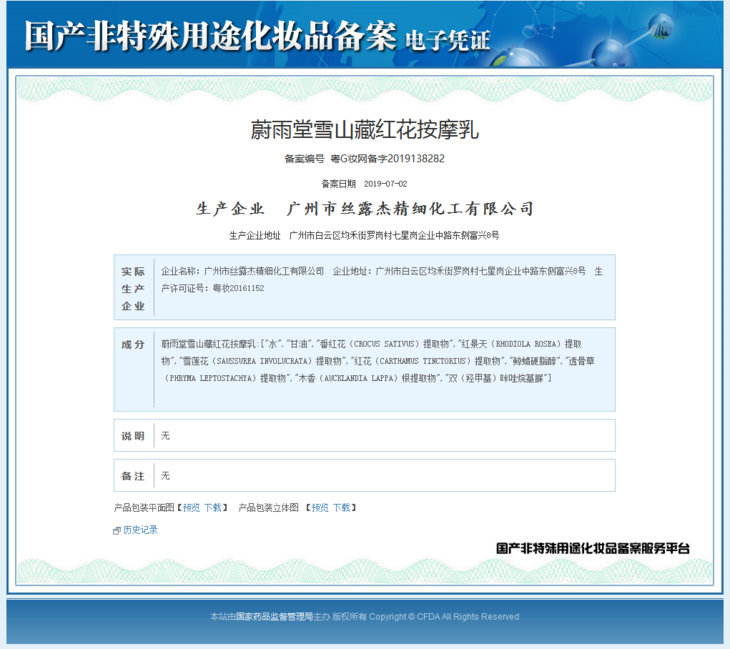The width and height of the screenshot is (730, 649).
Task: Click the 电子凭证 text in header banner
Action: tap(447, 40)
